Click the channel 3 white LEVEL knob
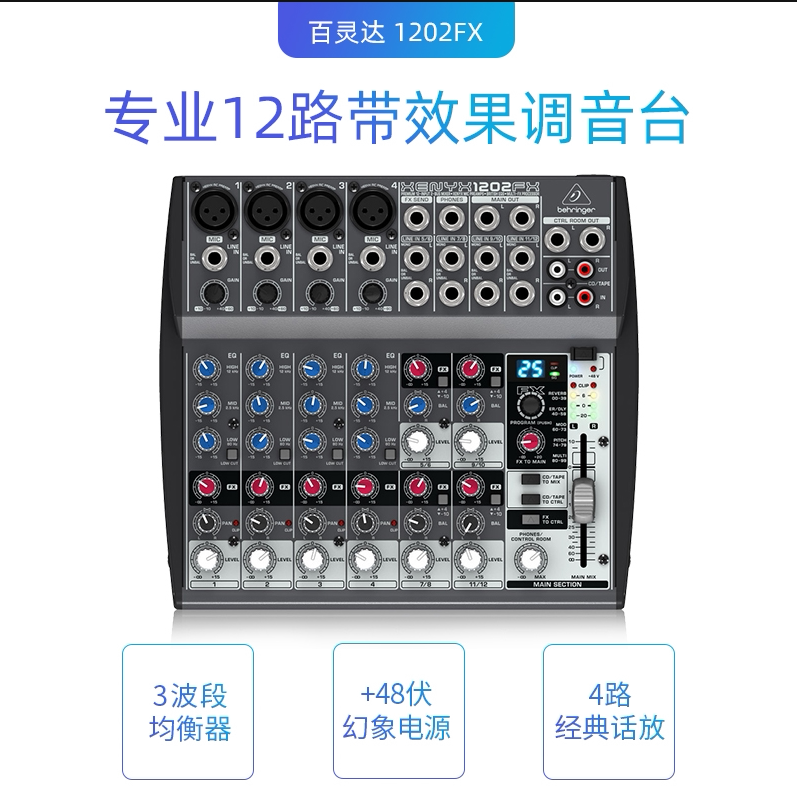 pos(312,559)
